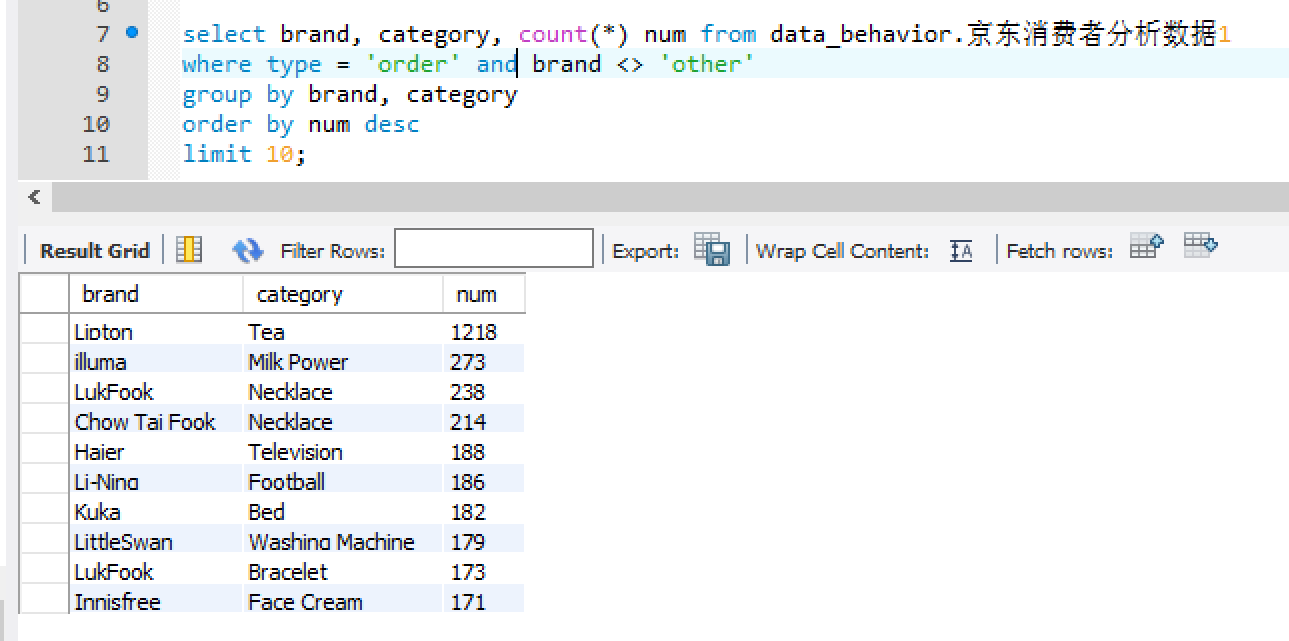
Task: Click the row header beside Haier
Action: click(x=44, y=451)
